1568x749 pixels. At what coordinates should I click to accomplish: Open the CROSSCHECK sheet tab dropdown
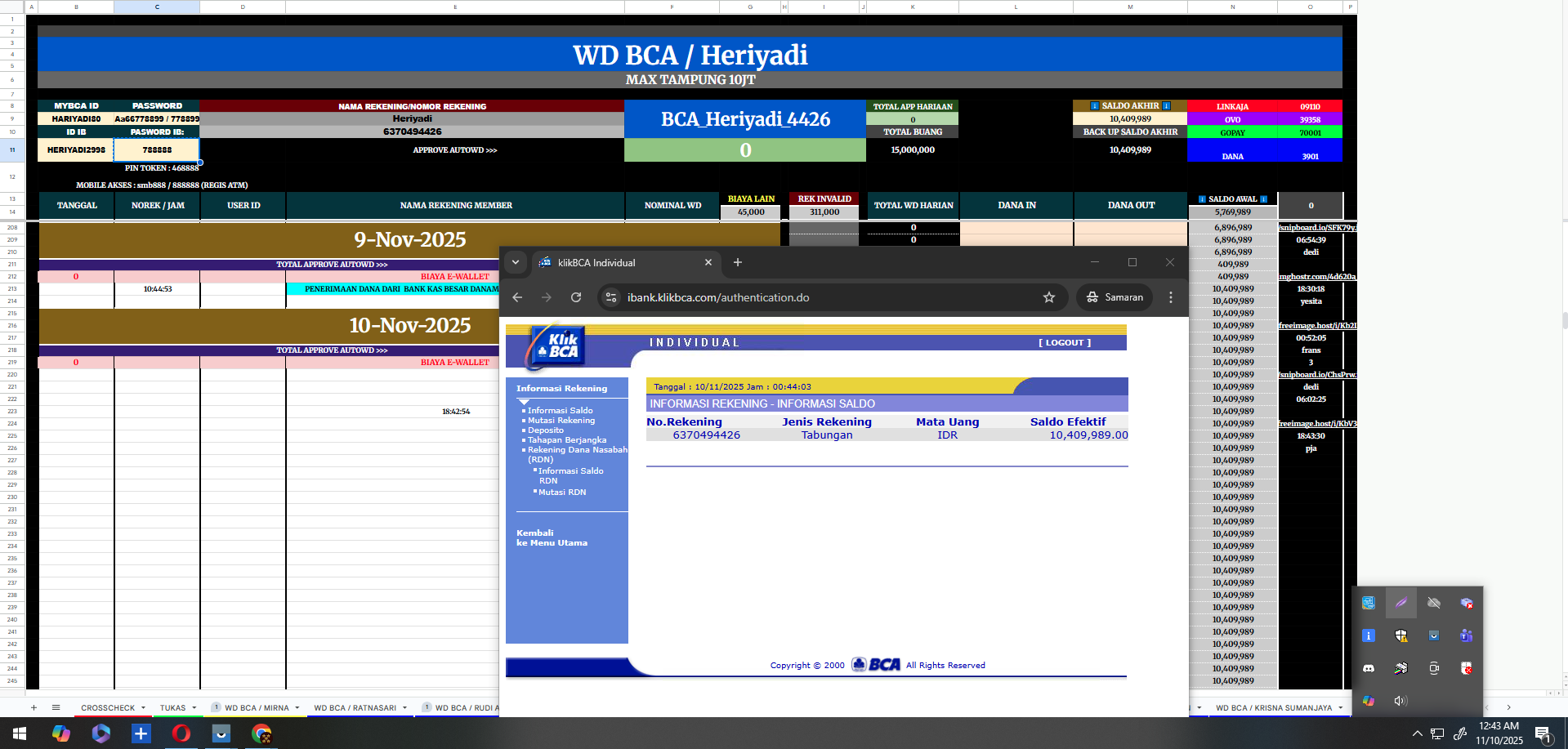tap(143, 708)
